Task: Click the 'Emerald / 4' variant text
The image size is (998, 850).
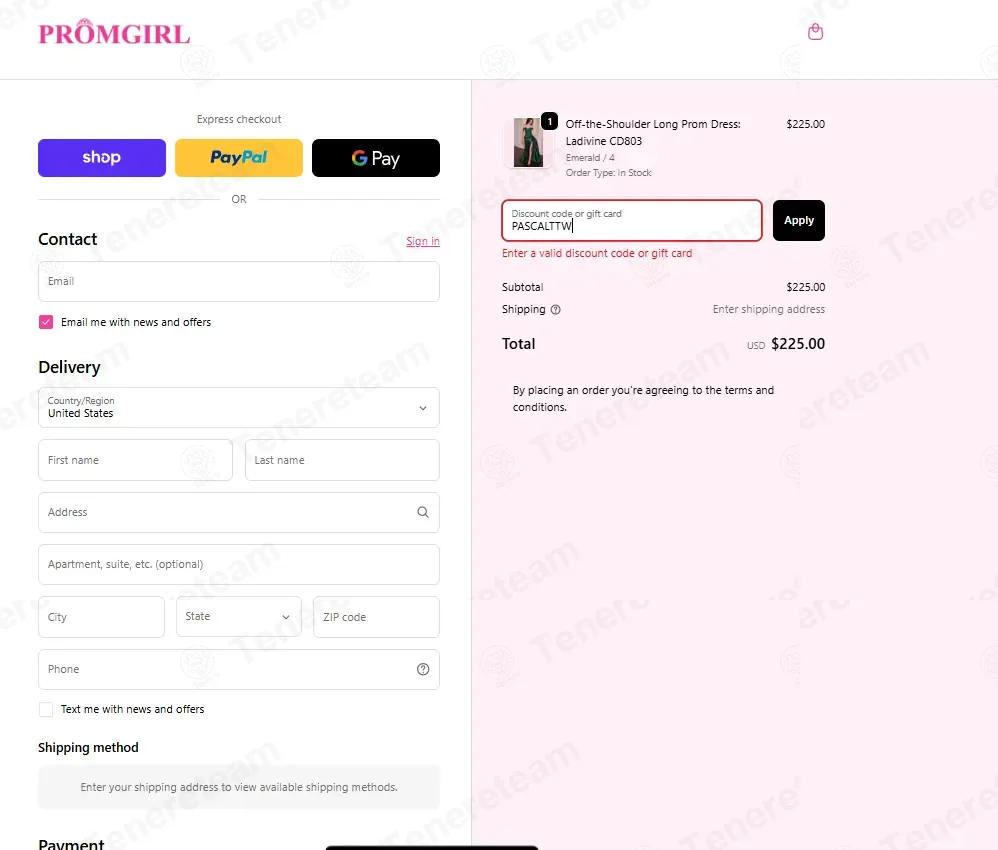Action: [x=590, y=157]
